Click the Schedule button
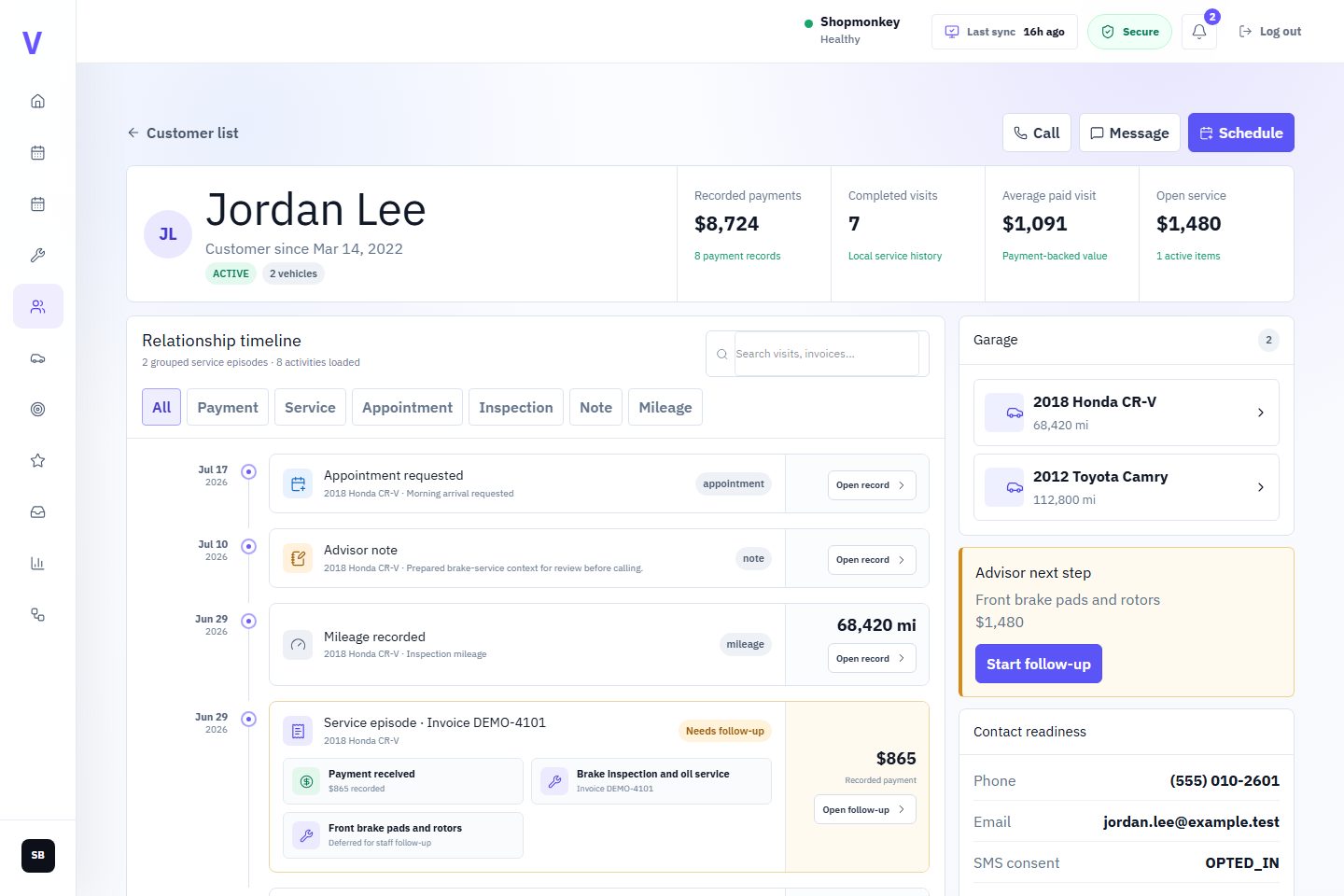The width and height of the screenshot is (1344, 896). pyautogui.click(x=1241, y=133)
